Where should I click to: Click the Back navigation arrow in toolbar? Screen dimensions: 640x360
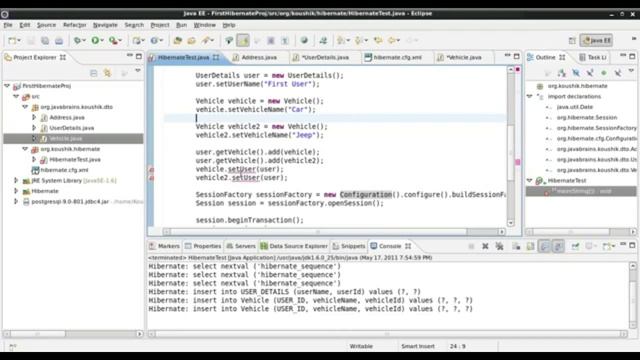click(x=392, y=40)
